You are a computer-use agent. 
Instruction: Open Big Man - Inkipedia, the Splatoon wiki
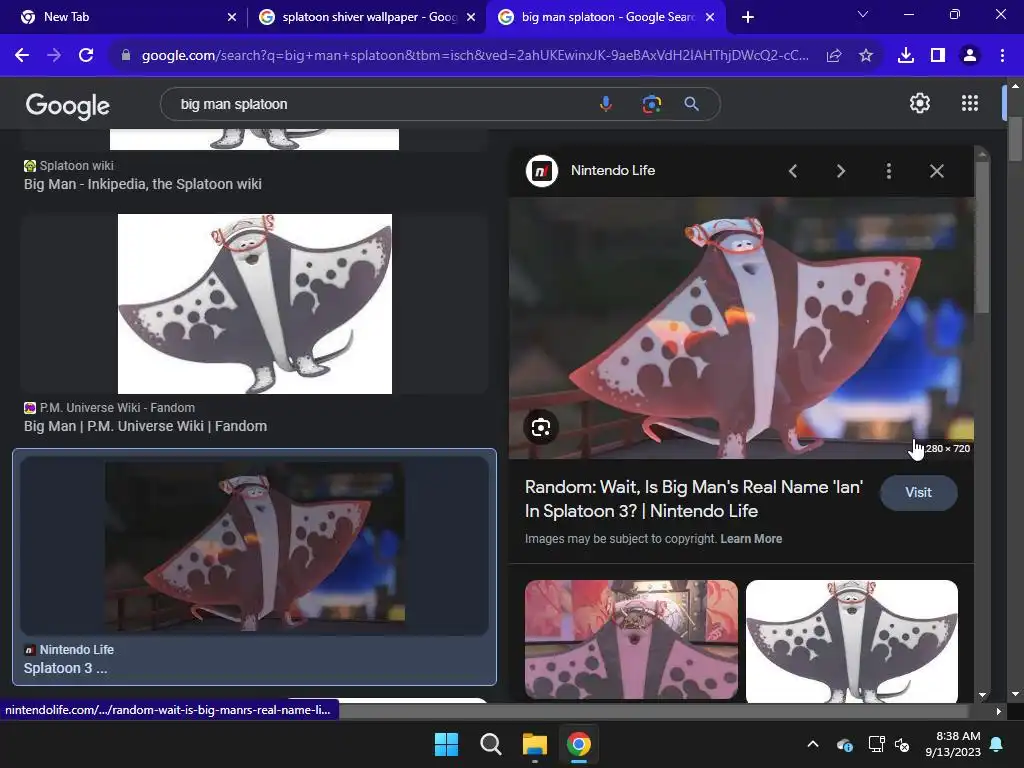142,184
